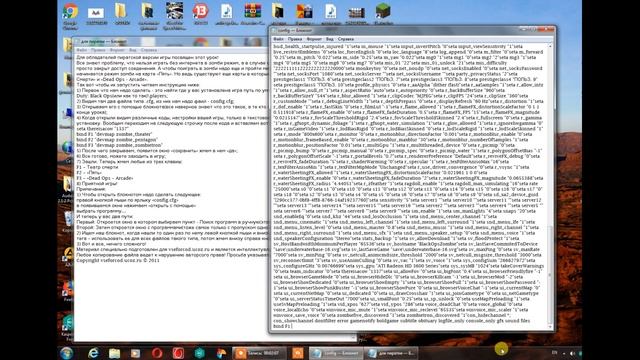Open the teal hexagon app in the taskbar
The height and width of the screenshot is (360, 640).
[200, 353]
